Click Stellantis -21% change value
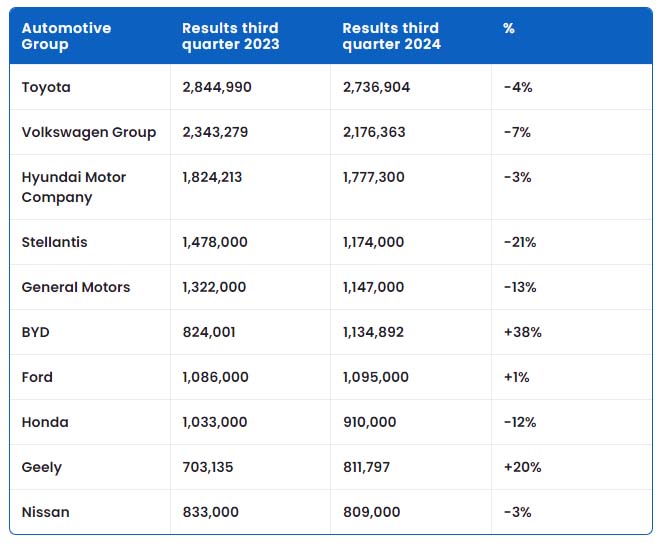Viewport: 658px width, 546px height. click(520, 242)
